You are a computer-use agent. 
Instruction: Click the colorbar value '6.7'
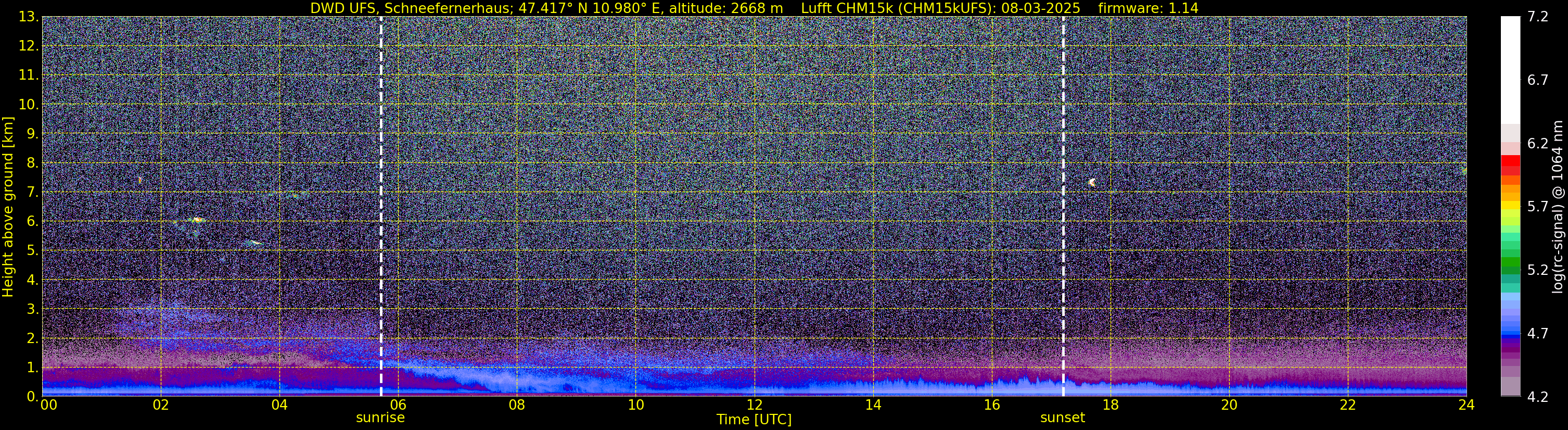(x=1538, y=80)
